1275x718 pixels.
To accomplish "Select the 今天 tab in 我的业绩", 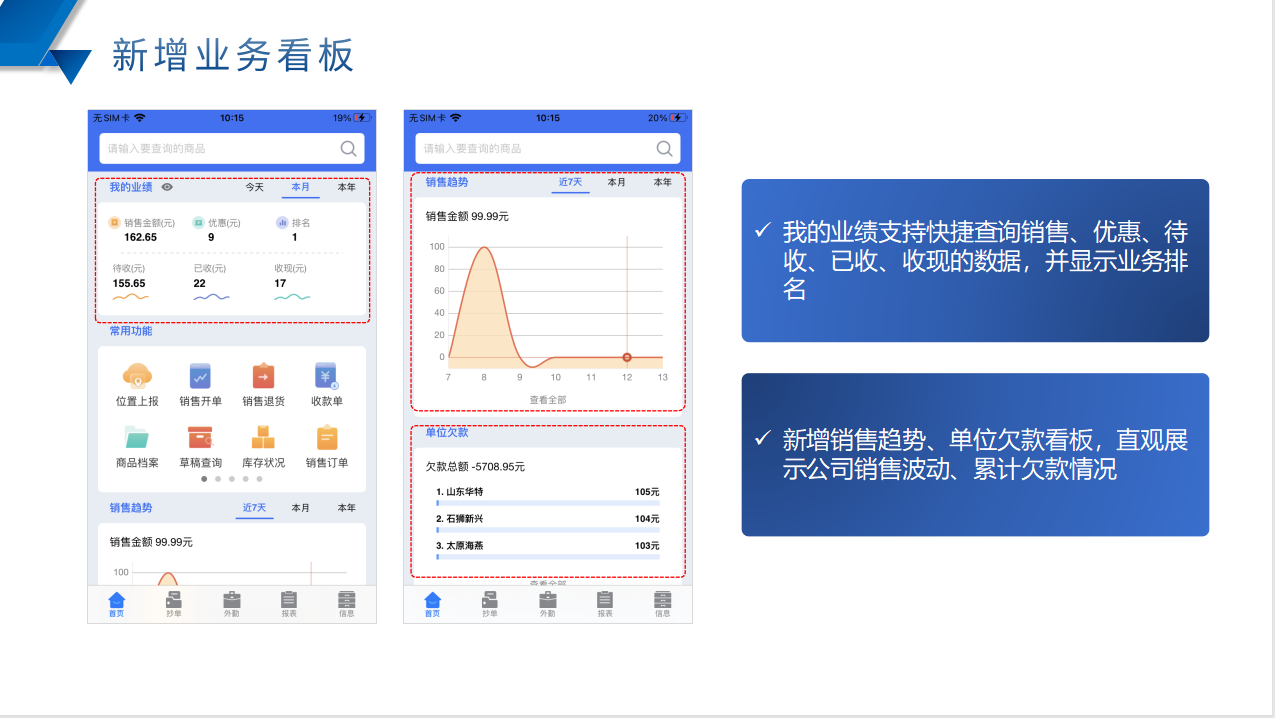I will coord(255,187).
